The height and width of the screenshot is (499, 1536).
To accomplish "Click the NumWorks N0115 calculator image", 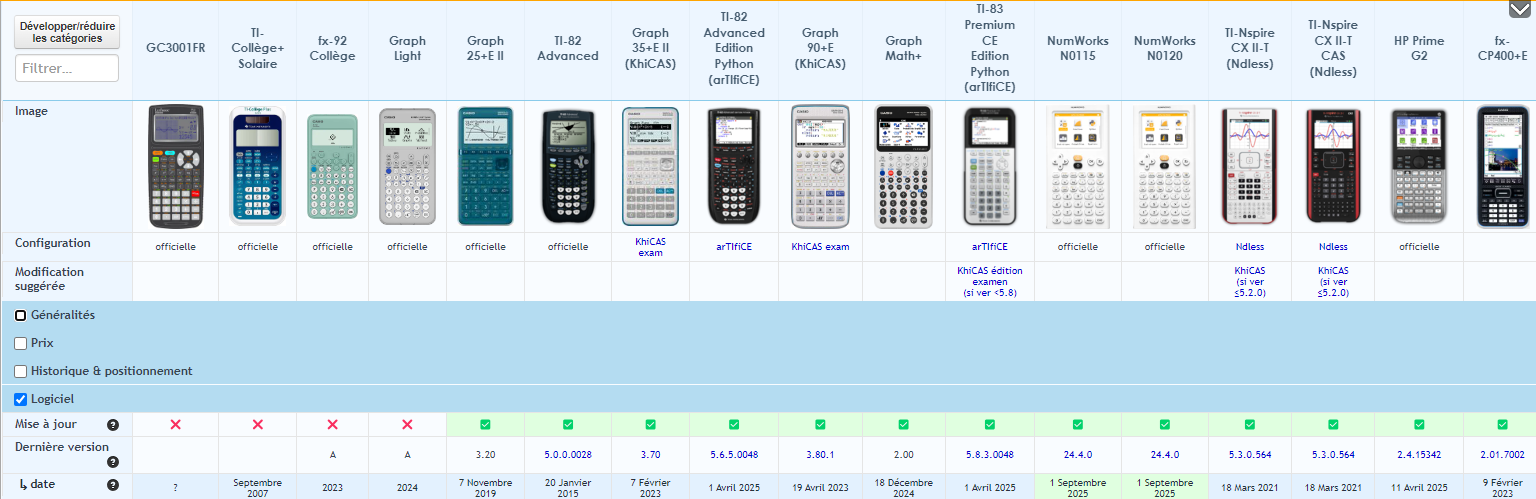I will coord(1077,166).
